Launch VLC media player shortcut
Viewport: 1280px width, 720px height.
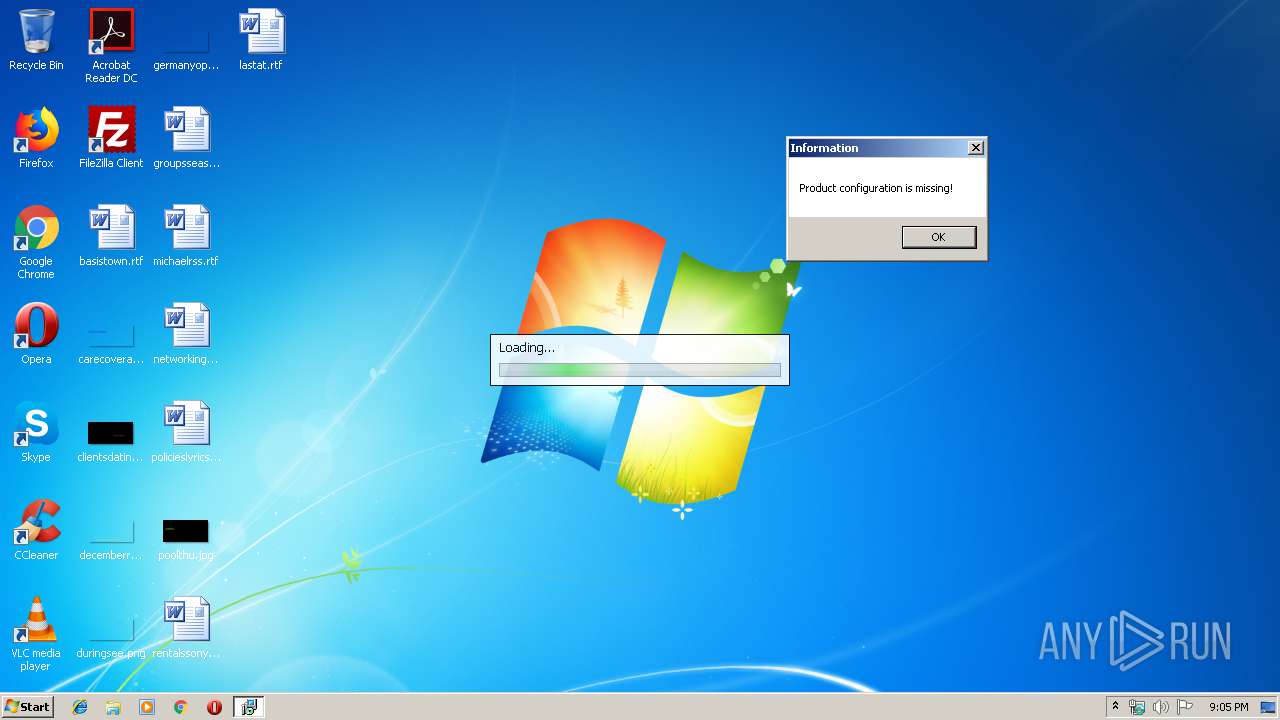(36, 634)
